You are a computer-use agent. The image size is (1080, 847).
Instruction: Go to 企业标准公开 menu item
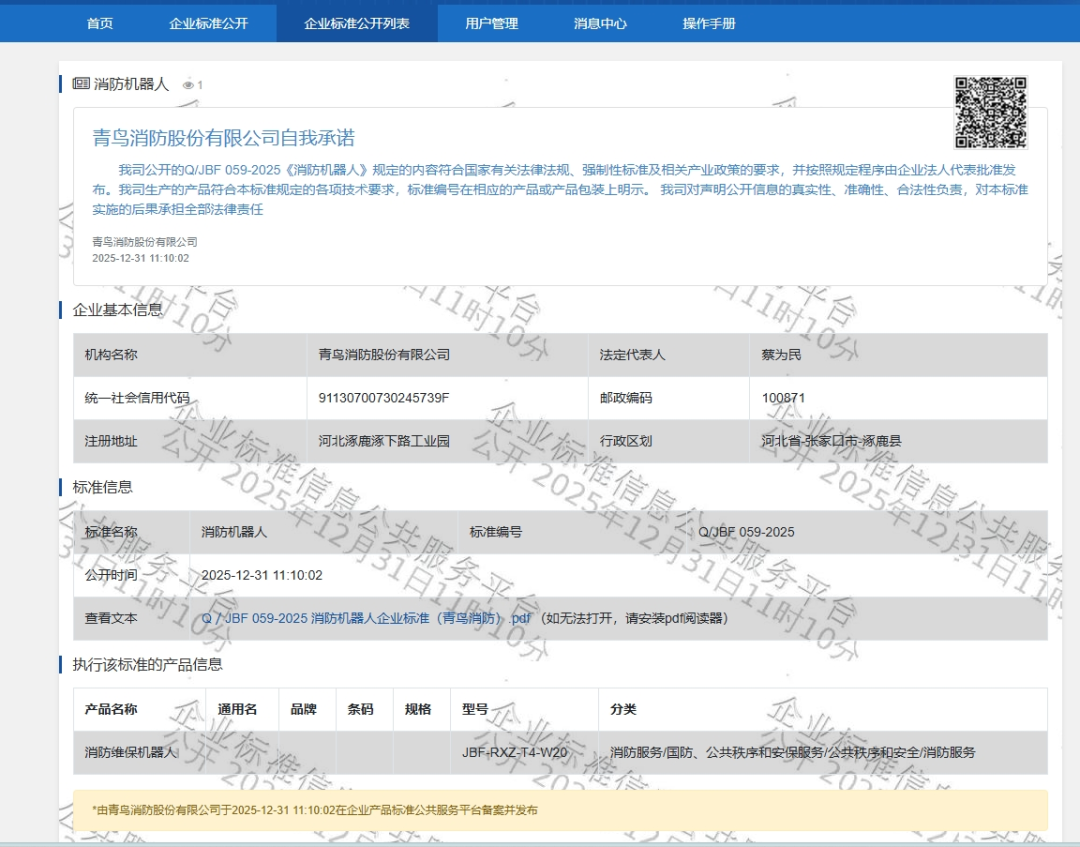(209, 23)
